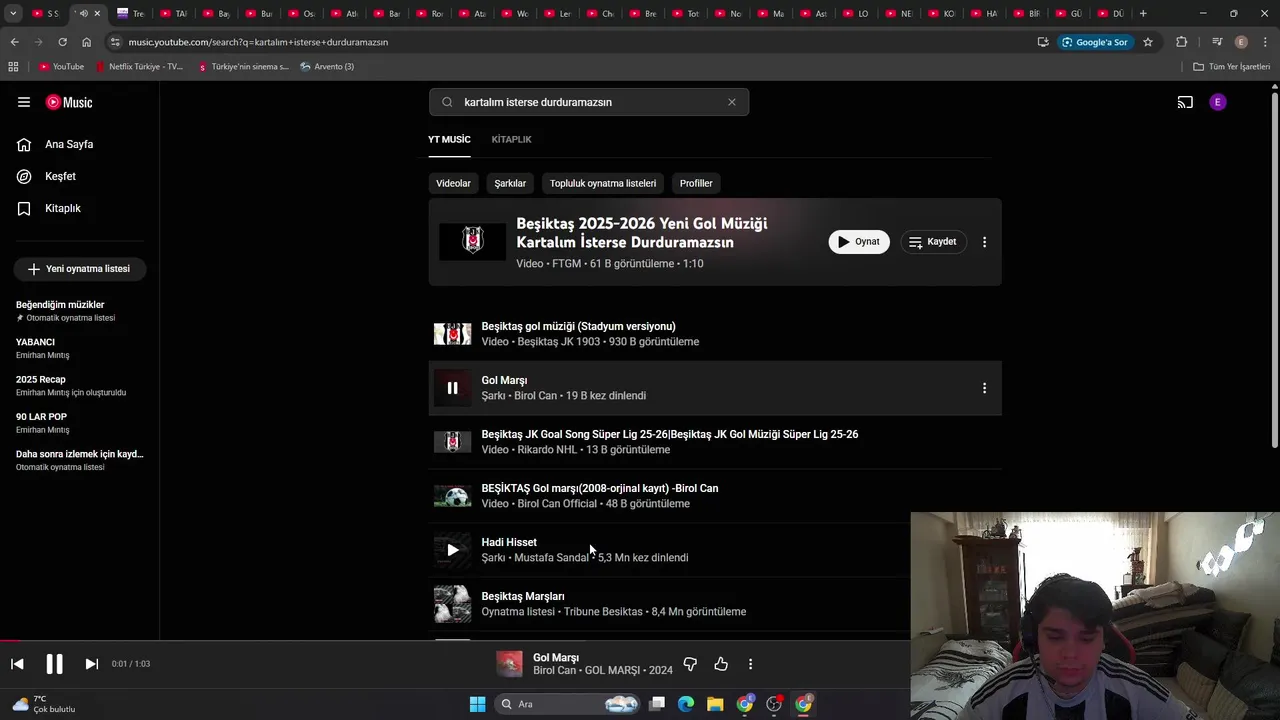Play Hadi Hisset from its thumbnail
Image resolution: width=1280 pixels, height=720 pixels.
(452, 550)
